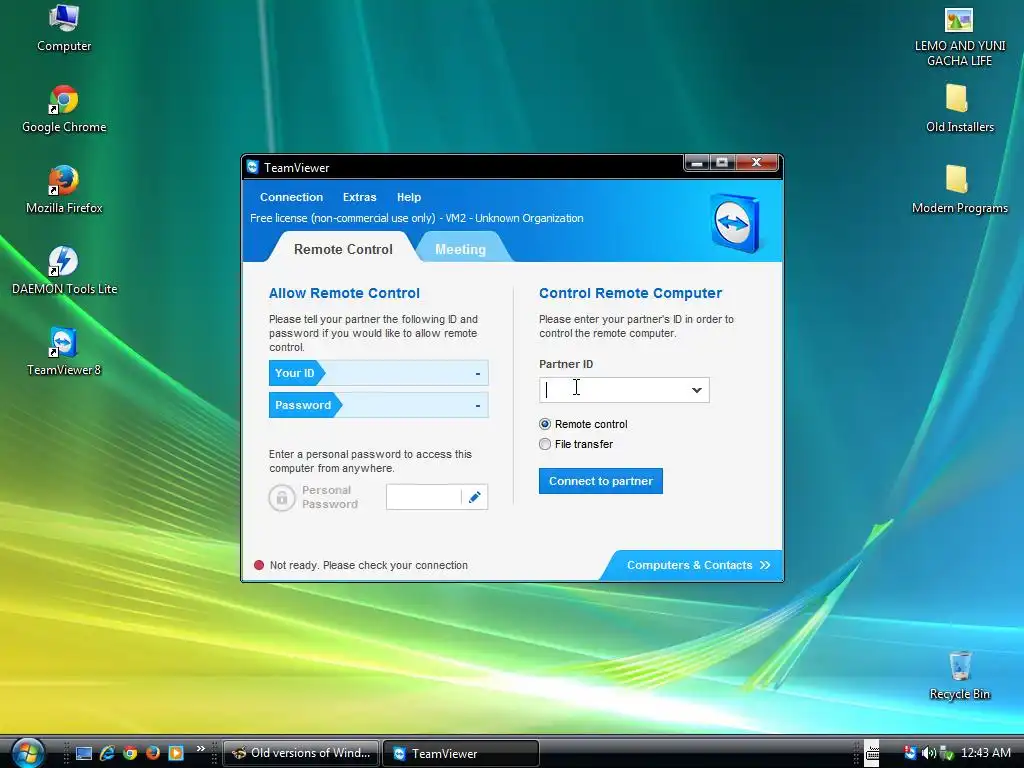Click Show Desktop in Quick Launch

tap(84, 753)
